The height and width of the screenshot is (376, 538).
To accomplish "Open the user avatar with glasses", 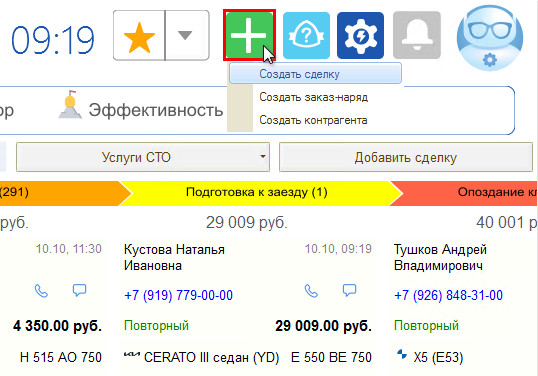I will [x=490, y=38].
